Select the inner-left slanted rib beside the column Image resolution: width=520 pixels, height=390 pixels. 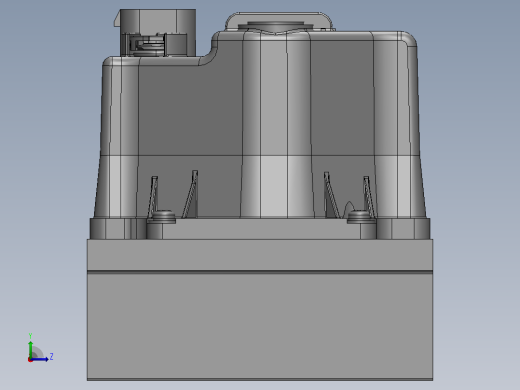coord(191,194)
